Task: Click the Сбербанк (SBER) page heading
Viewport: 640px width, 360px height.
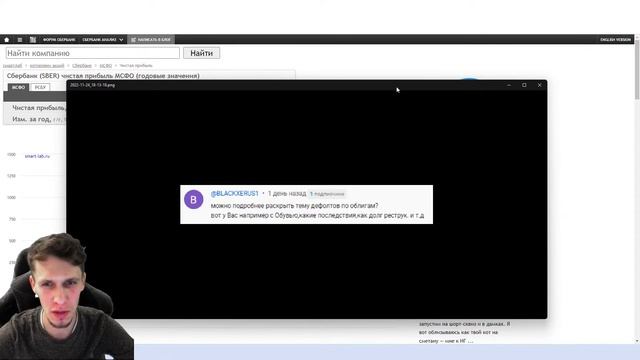Action: point(103,76)
